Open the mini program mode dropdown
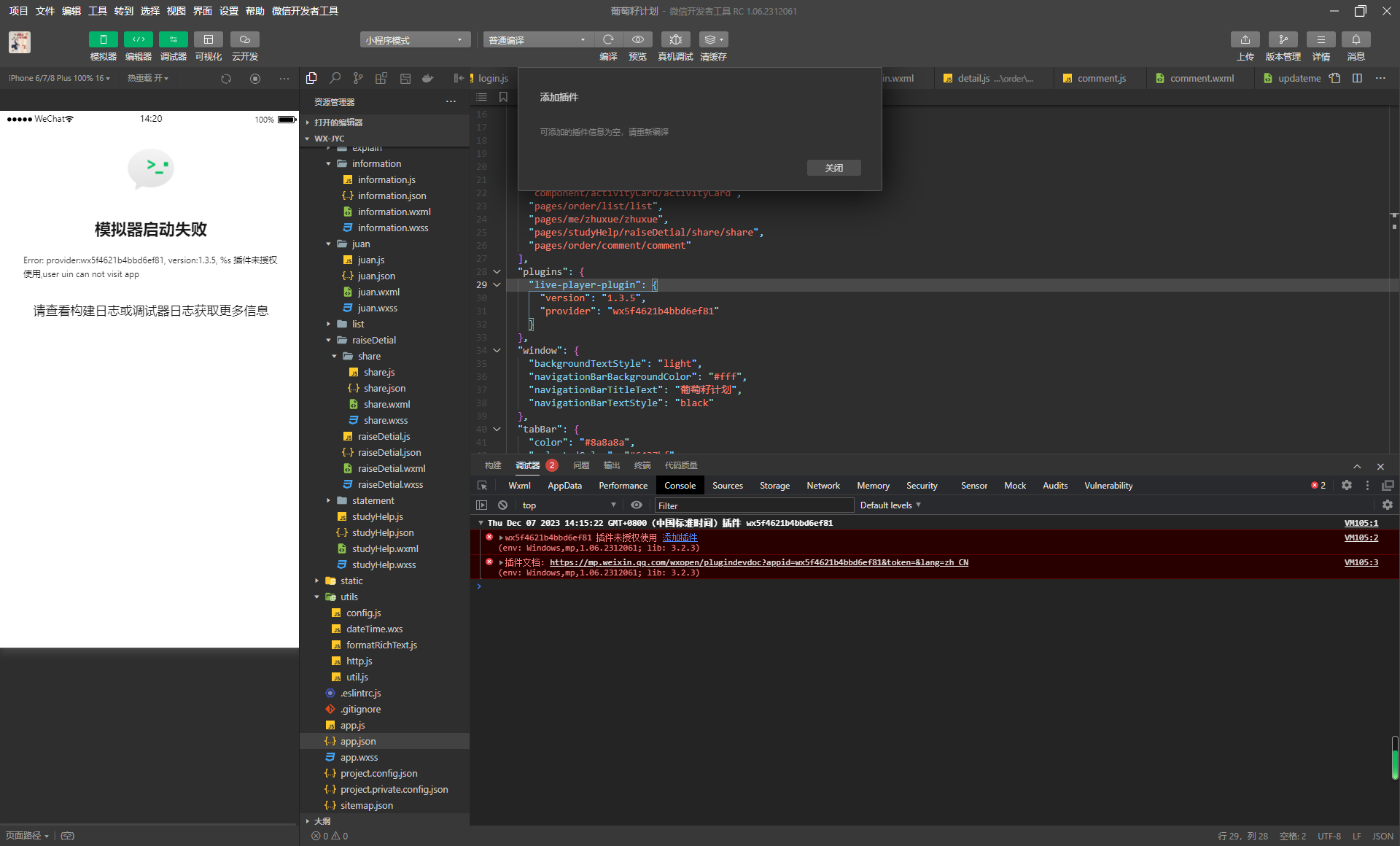Image resolution: width=1400 pixels, height=846 pixels. click(x=414, y=39)
